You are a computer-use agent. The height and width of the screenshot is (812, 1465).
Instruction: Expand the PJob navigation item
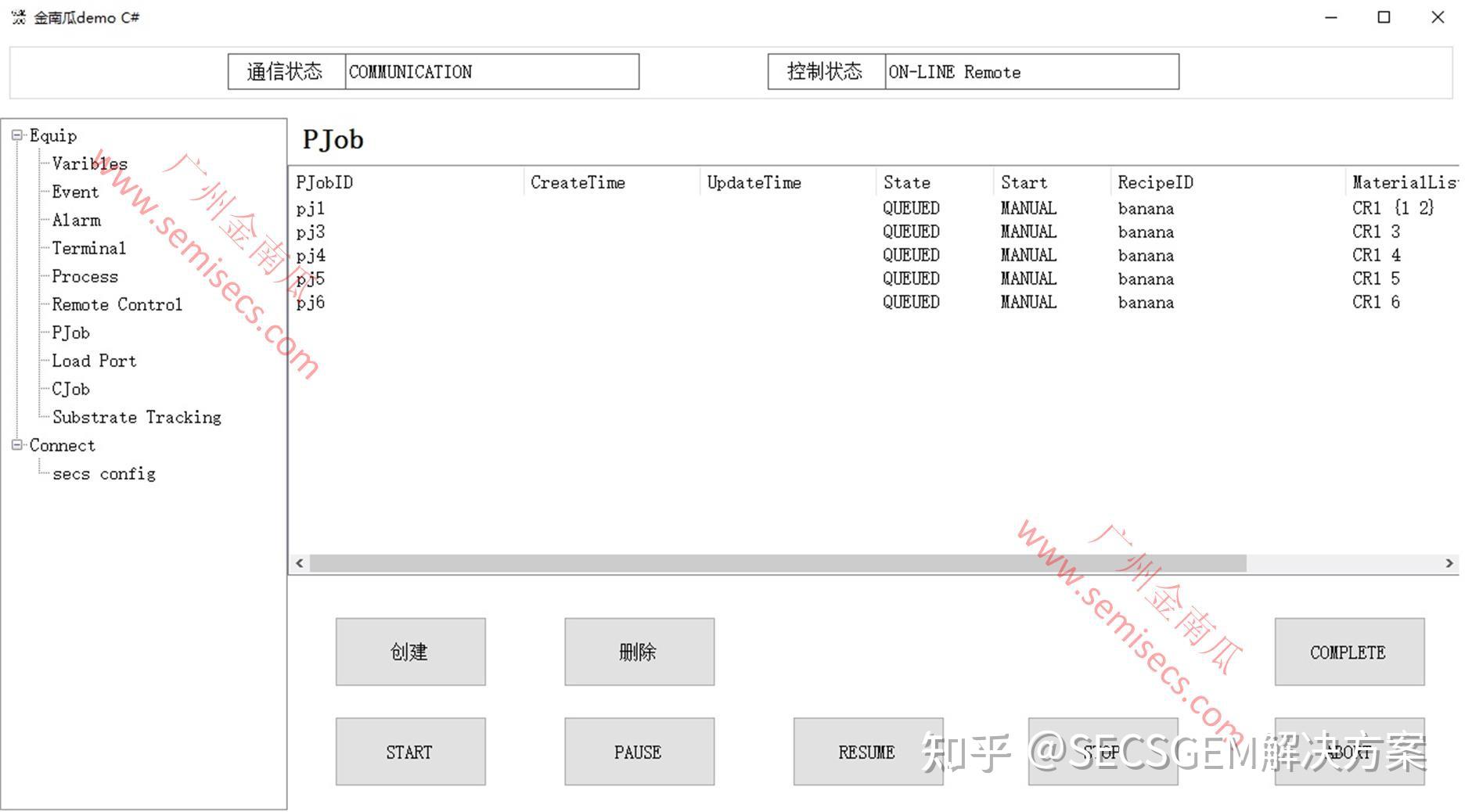tap(70, 332)
